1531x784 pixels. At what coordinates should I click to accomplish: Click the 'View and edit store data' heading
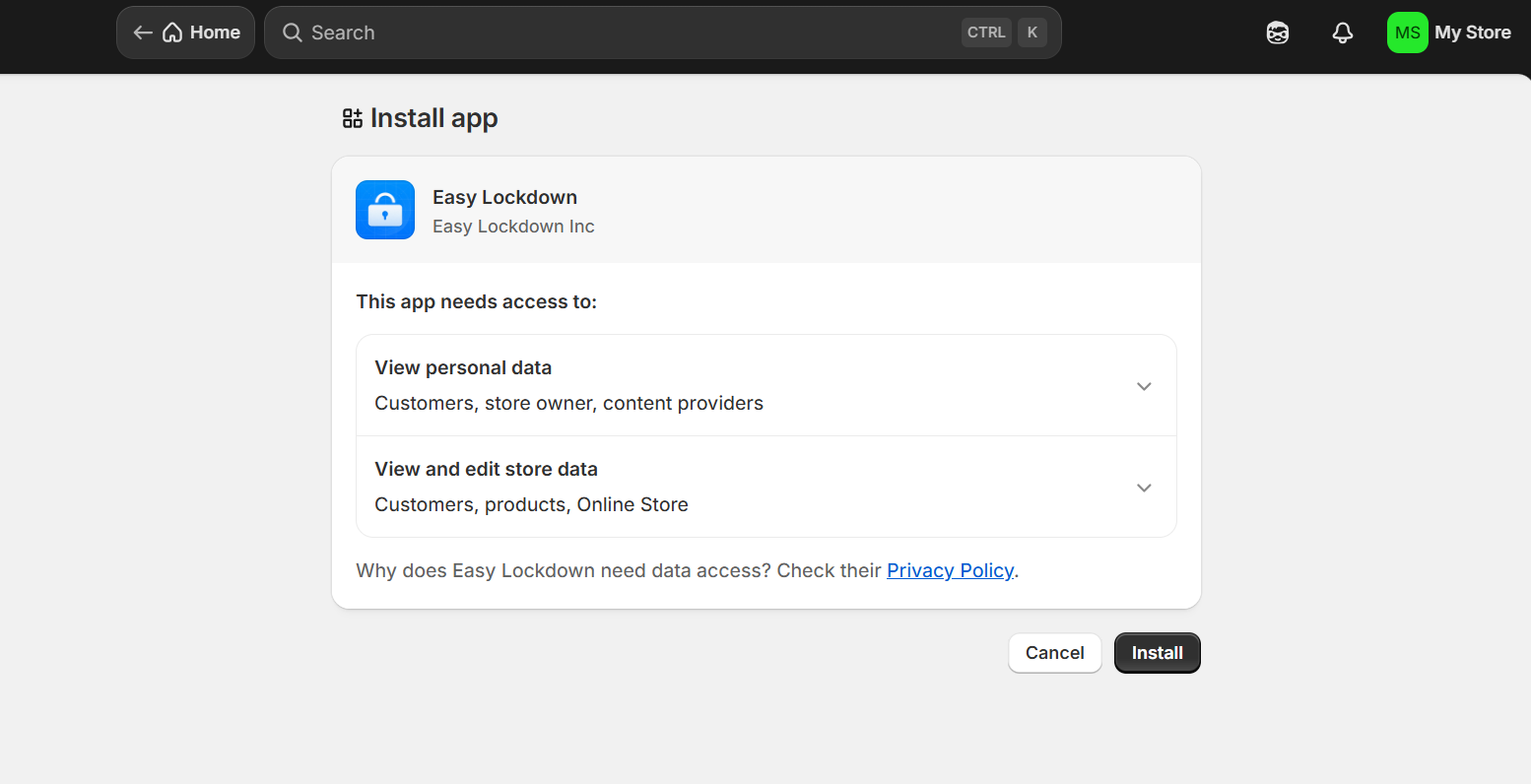(x=486, y=469)
